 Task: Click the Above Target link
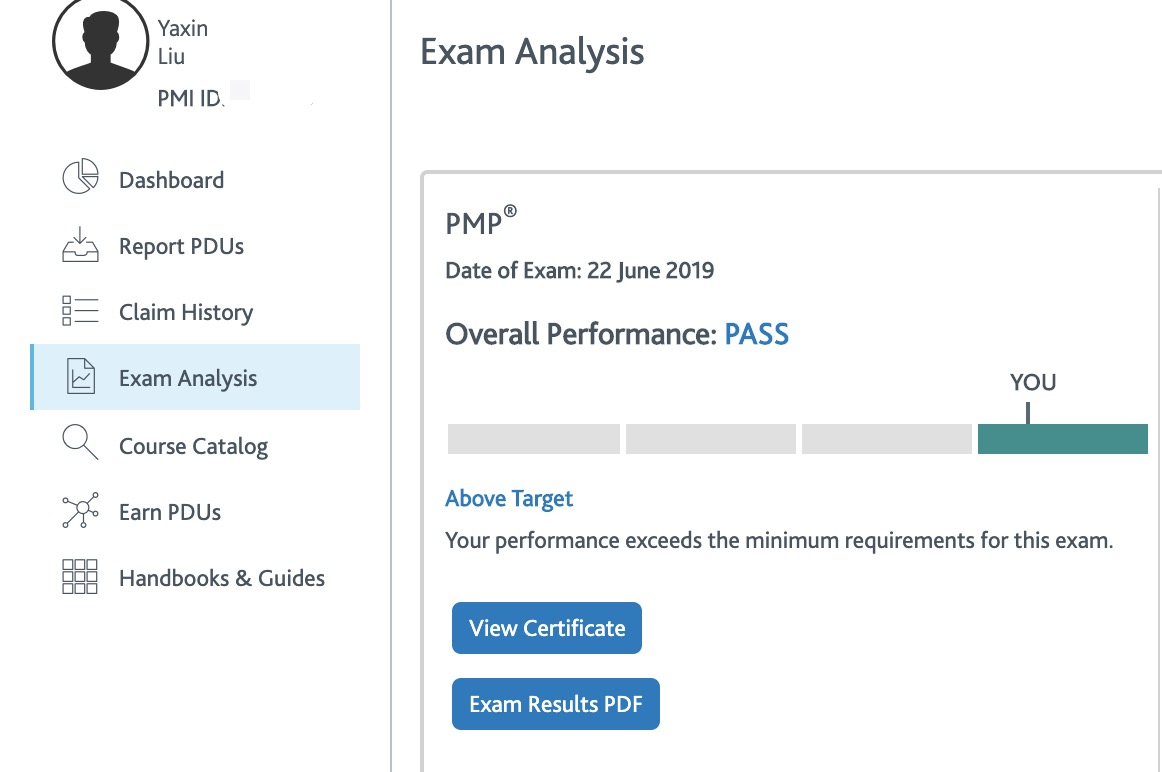[x=509, y=499]
